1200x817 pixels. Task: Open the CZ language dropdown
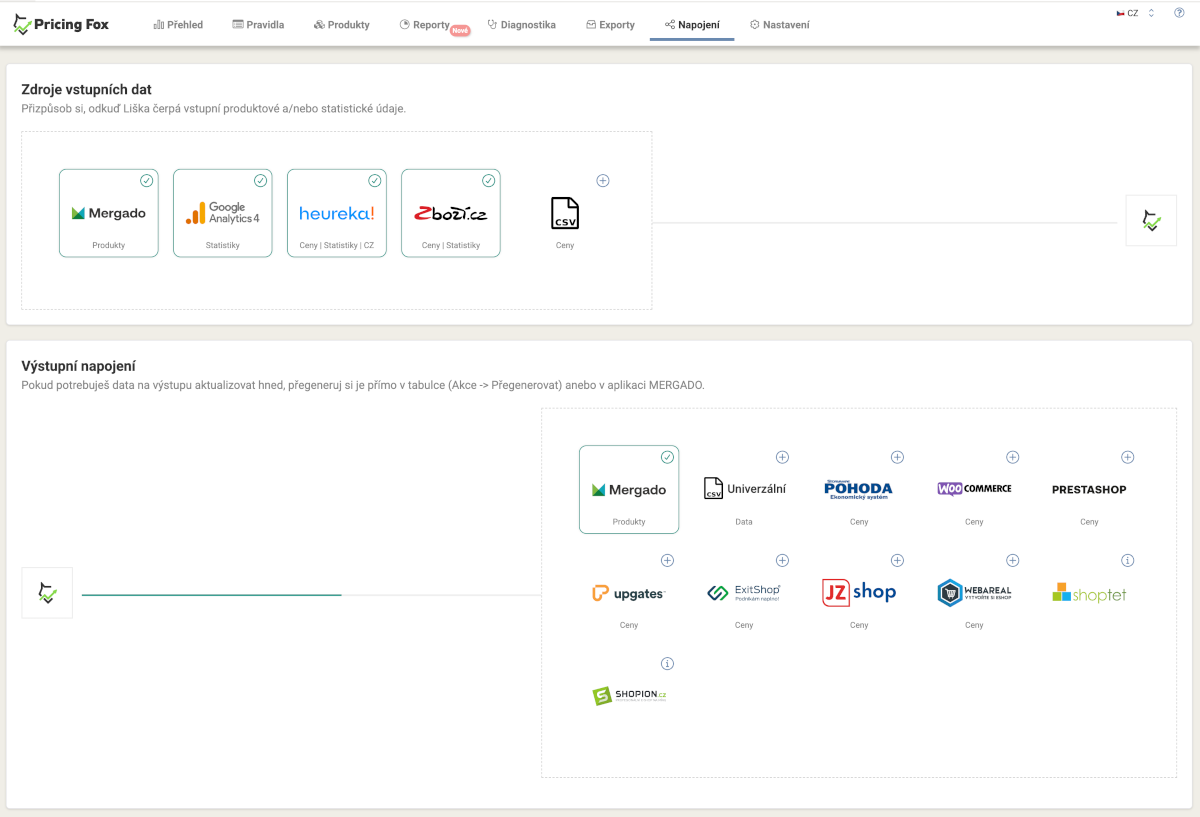pos(1135,13)
